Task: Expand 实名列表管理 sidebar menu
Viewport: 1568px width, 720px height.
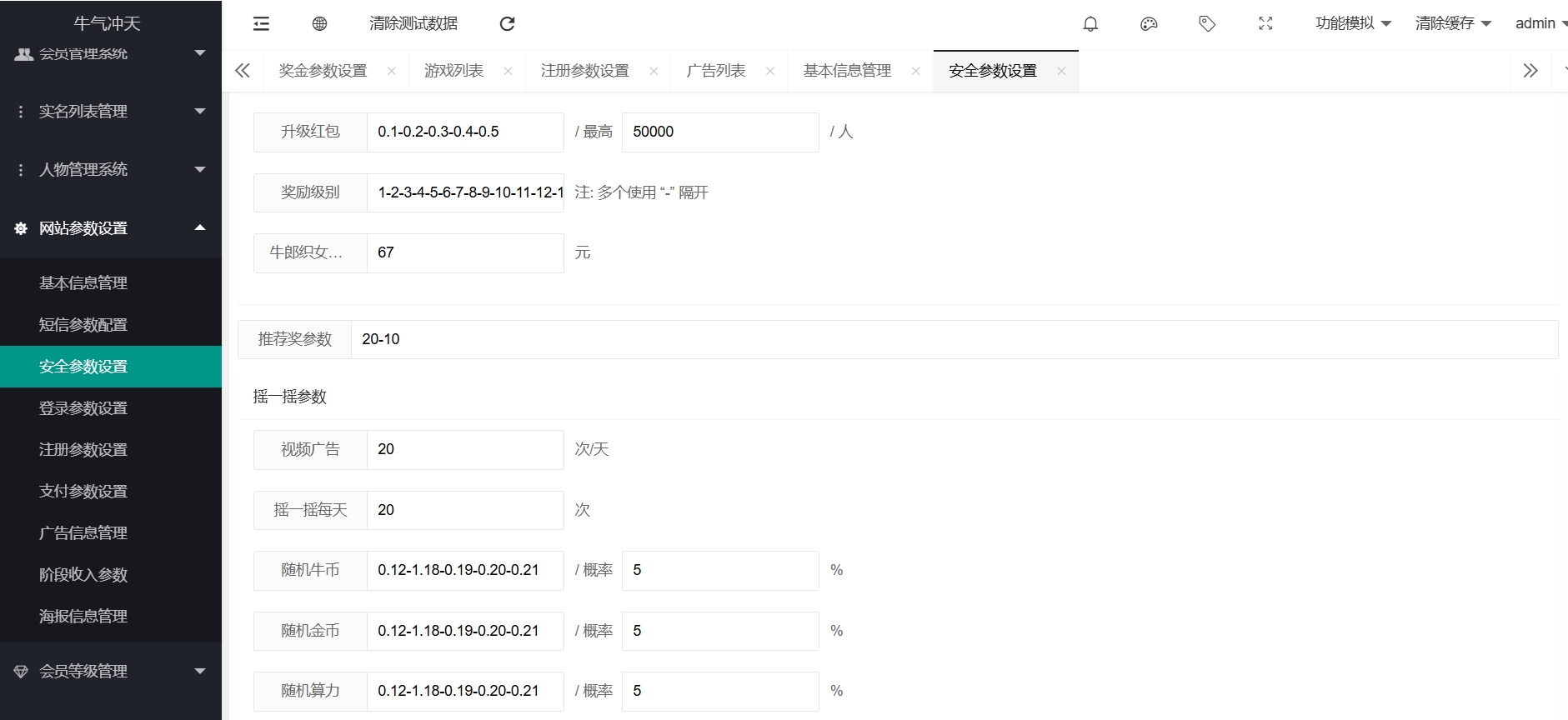Action: tap(111, 112)
